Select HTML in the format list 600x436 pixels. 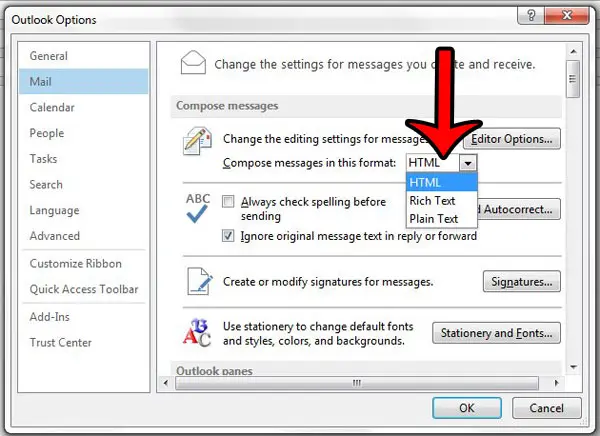point(425,183)
